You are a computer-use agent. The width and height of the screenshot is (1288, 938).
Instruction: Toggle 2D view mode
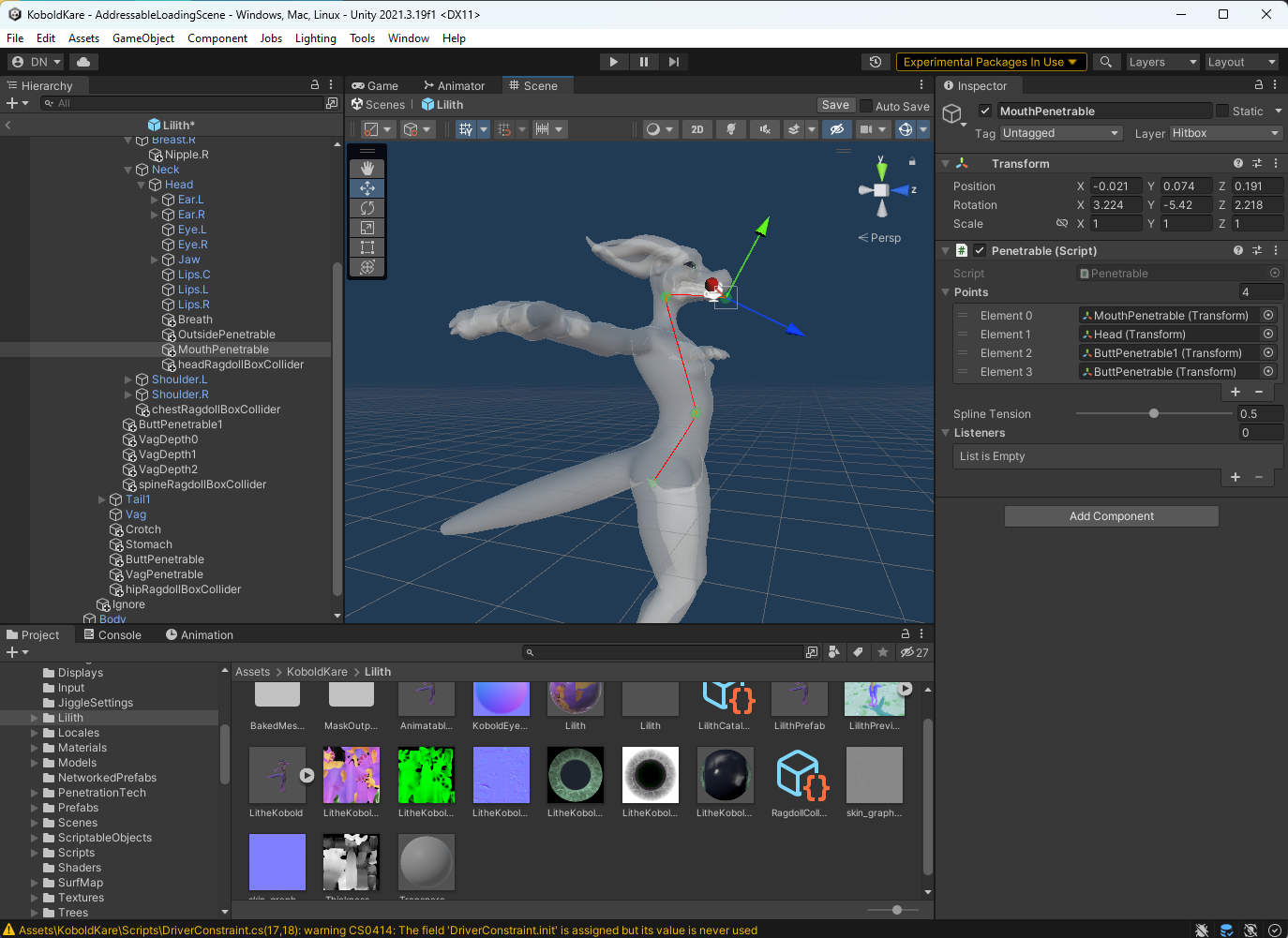[697, 129]
